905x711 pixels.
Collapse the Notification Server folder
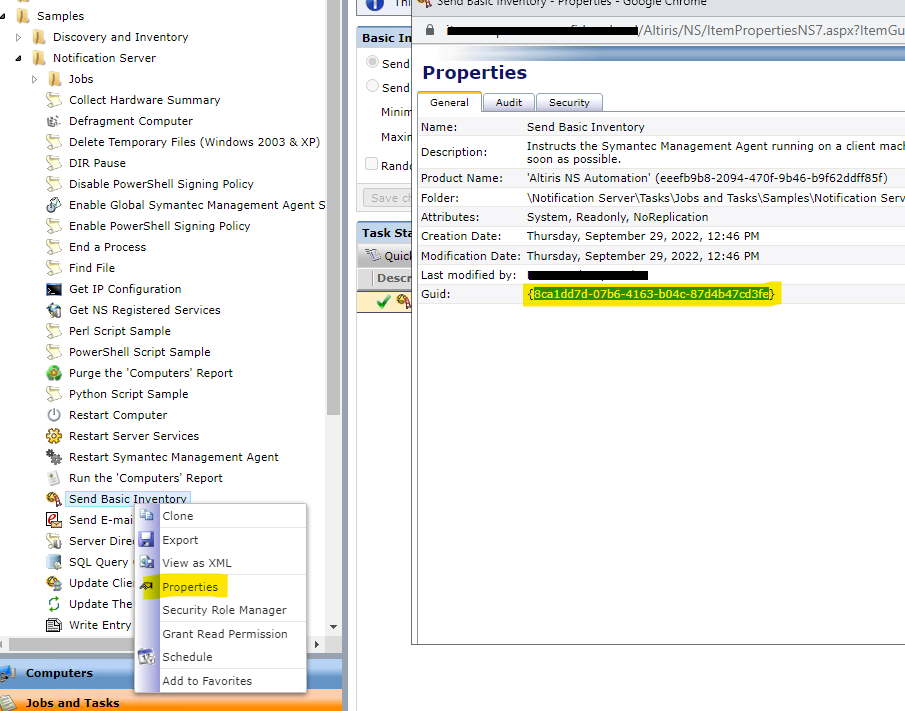tap(18, 58)
